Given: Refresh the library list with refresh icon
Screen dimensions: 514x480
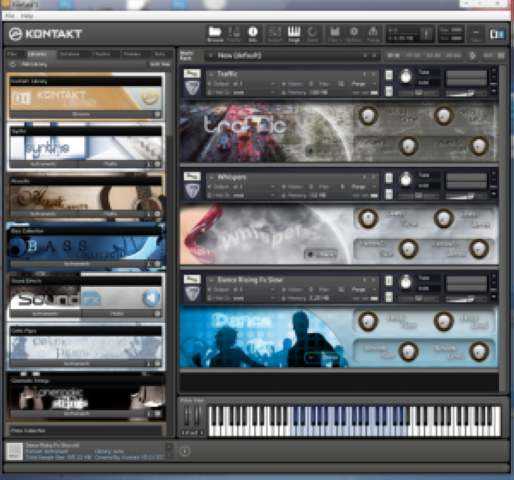Looking at the screenshot, I should tap(13, 64).
